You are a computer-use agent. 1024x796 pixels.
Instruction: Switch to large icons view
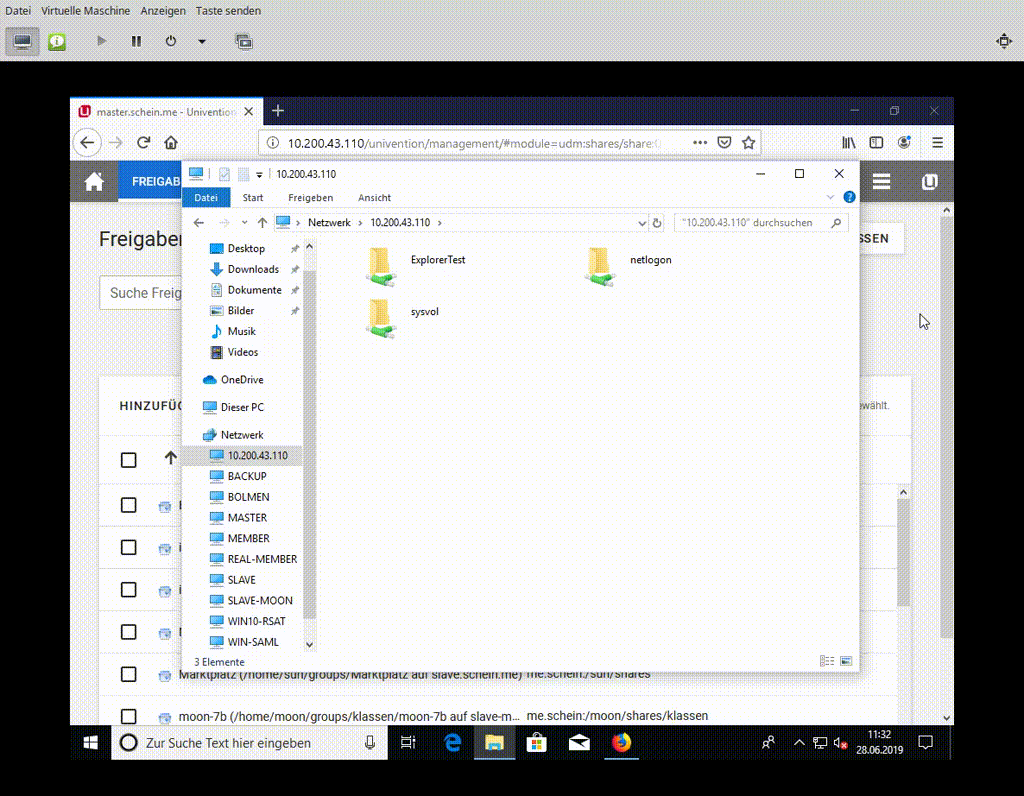(x=846, y=661)
